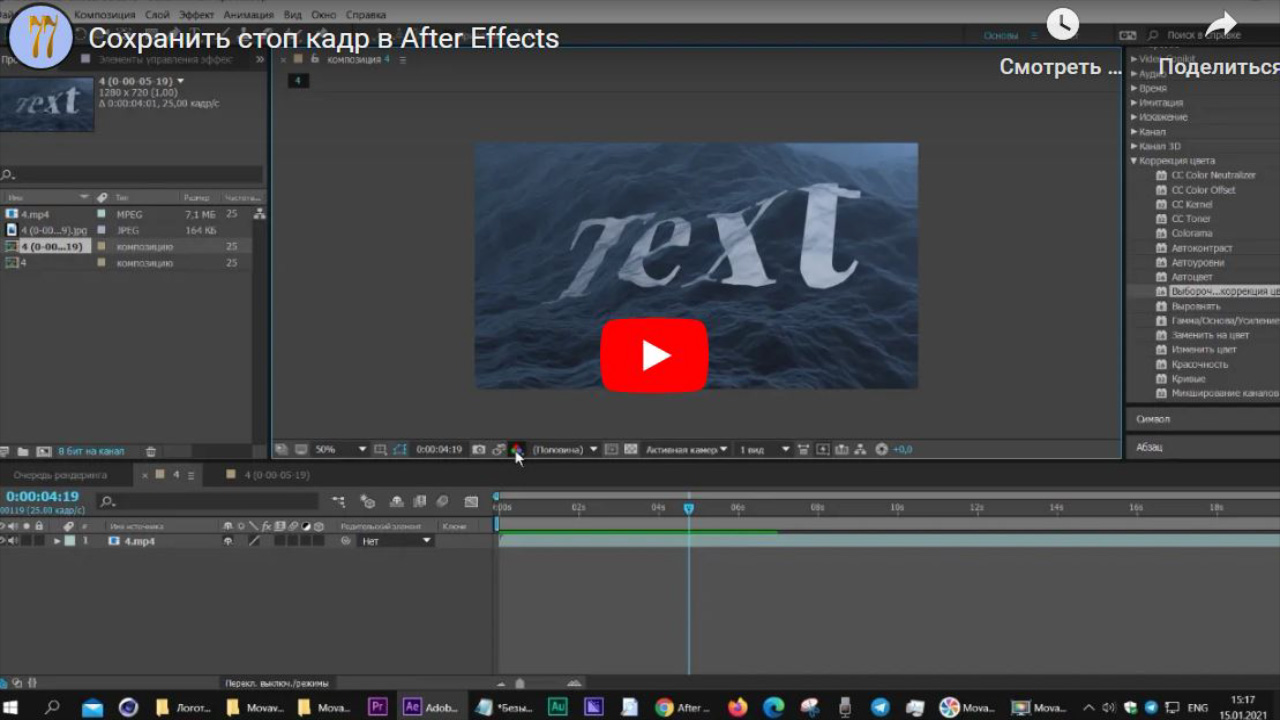Open the Эффект menu
This screenshot has width=1280, height=720.
point(196,15)
